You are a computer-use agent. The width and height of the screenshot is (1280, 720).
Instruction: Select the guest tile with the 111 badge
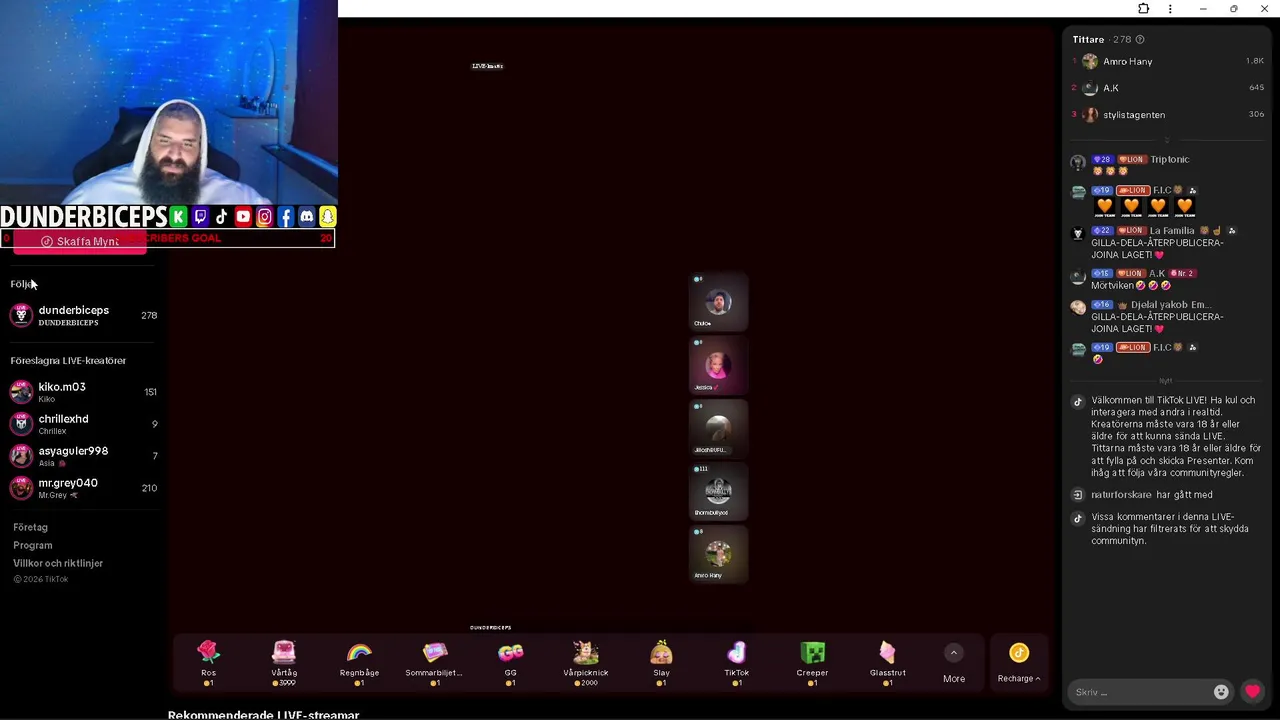coord(718,490)
